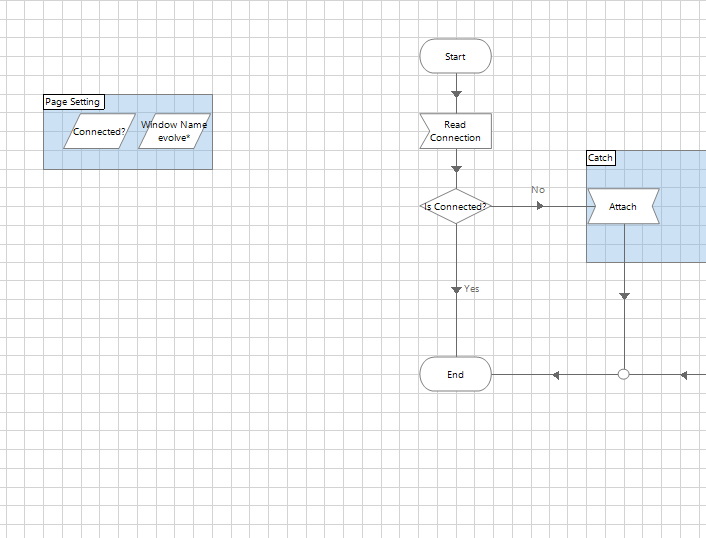Select the Read Connection stage
The height and width of the screenshot is (538, 706).
click(455, 131)
